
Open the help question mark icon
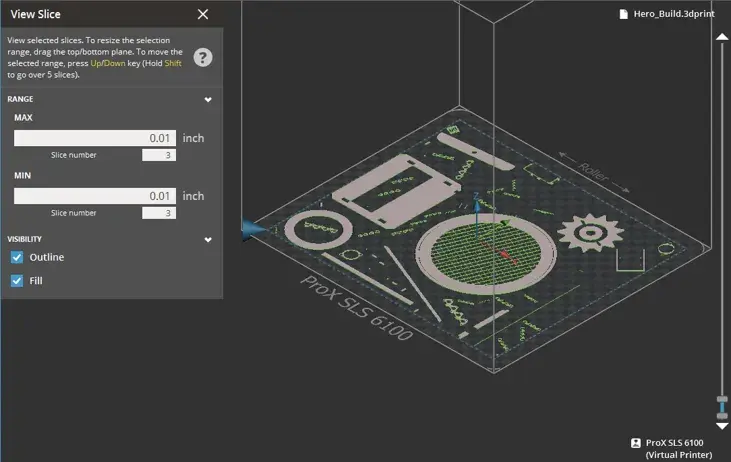[202, 57]
